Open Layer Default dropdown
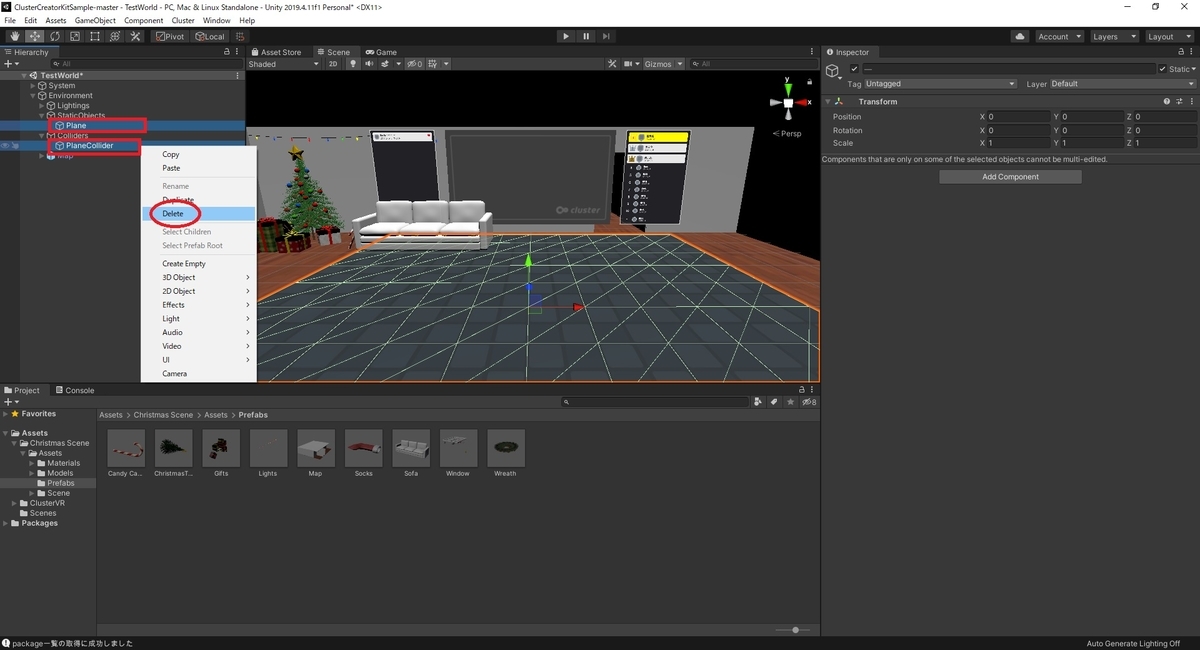This screenshot has width=1200, height=650. pos(1121,84)
